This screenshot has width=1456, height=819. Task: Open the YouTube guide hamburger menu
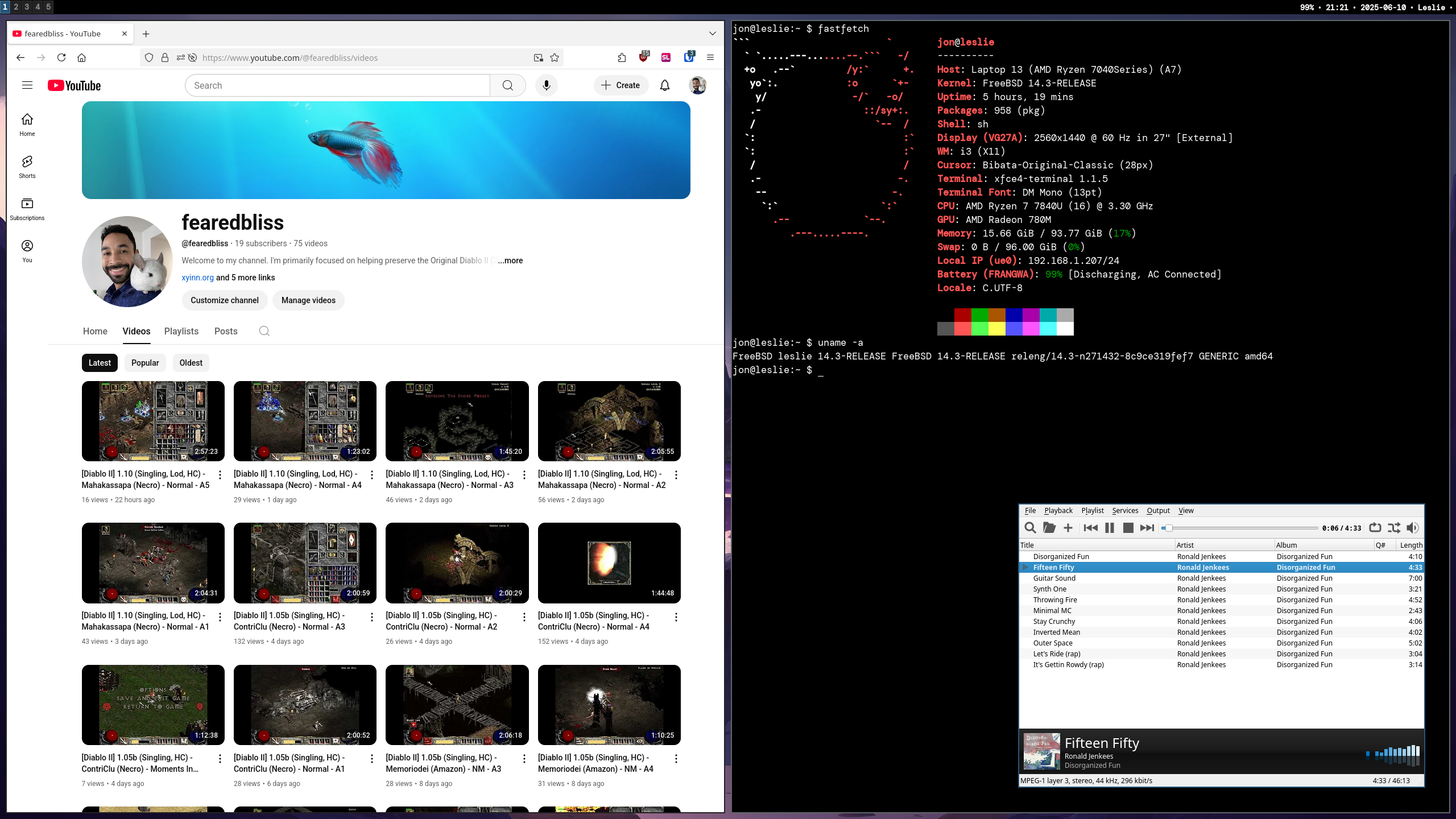27,85
